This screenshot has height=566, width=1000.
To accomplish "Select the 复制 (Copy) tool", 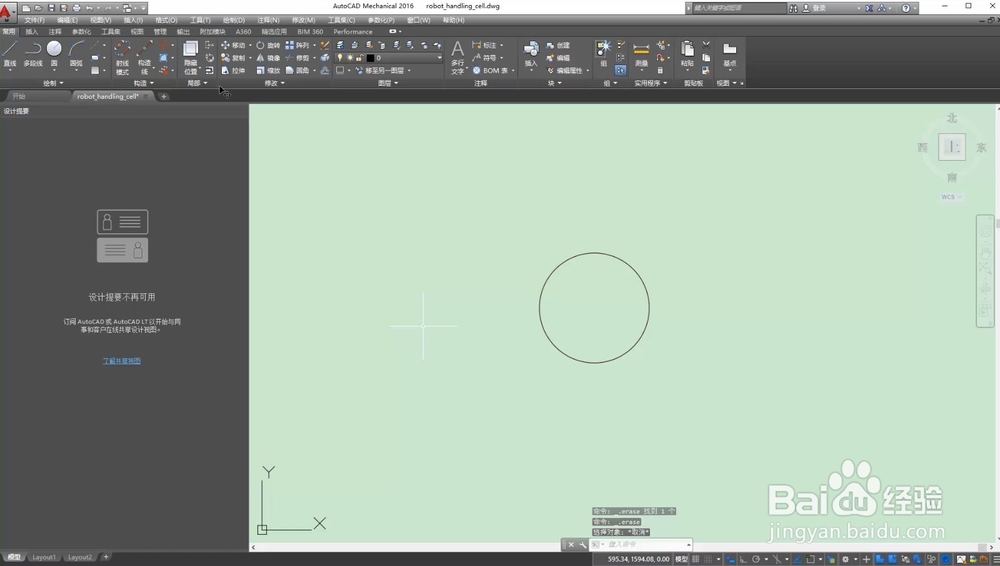I will coord(233,57).
